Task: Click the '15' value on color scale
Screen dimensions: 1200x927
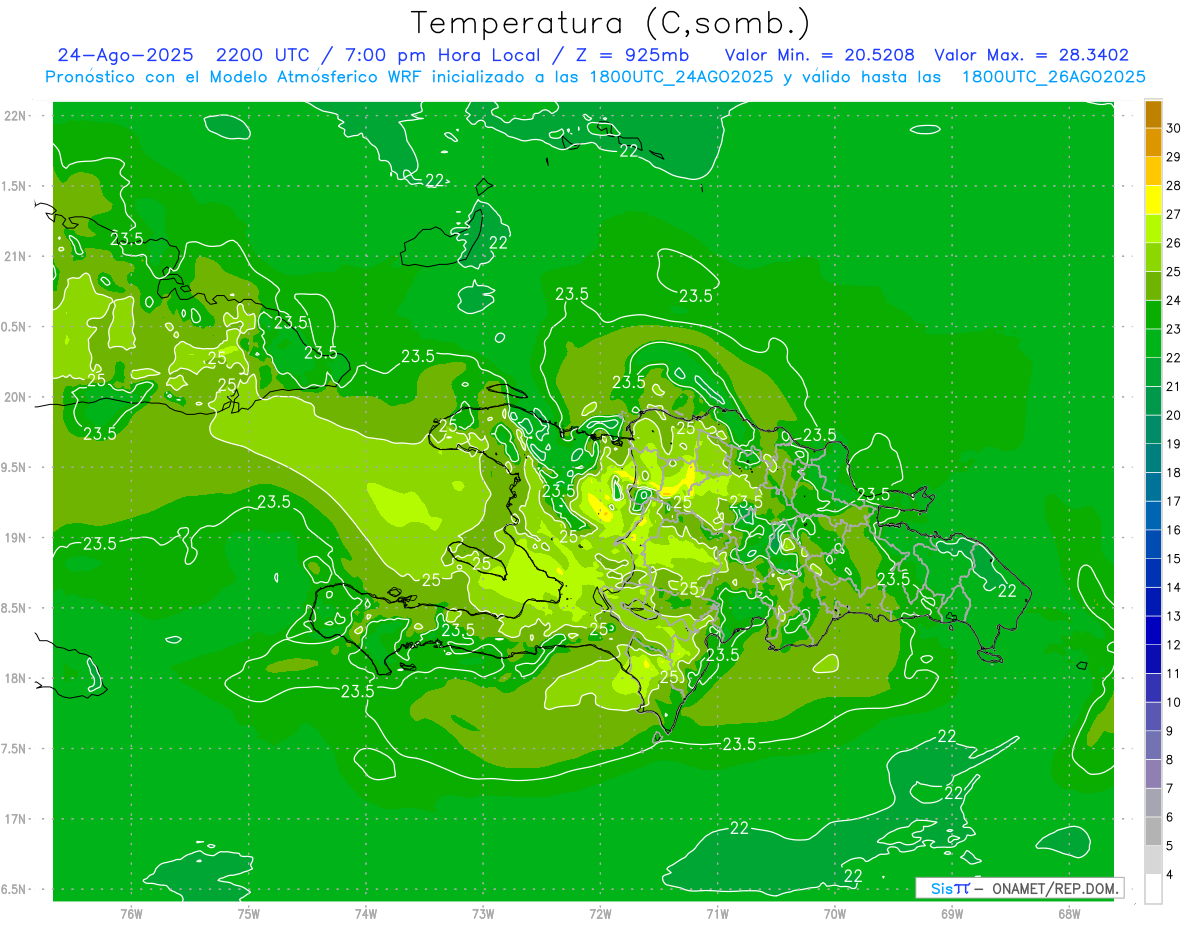Action: (1174, 558)
